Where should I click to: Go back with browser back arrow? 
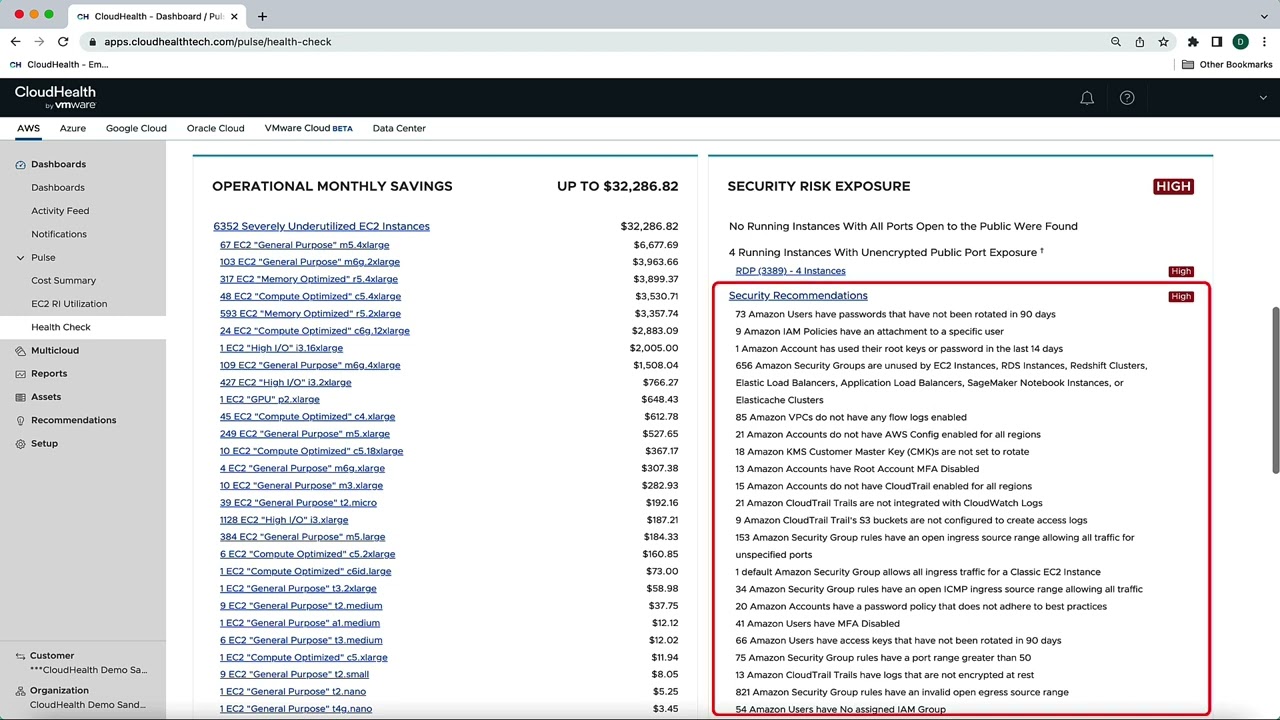[15, 42]
